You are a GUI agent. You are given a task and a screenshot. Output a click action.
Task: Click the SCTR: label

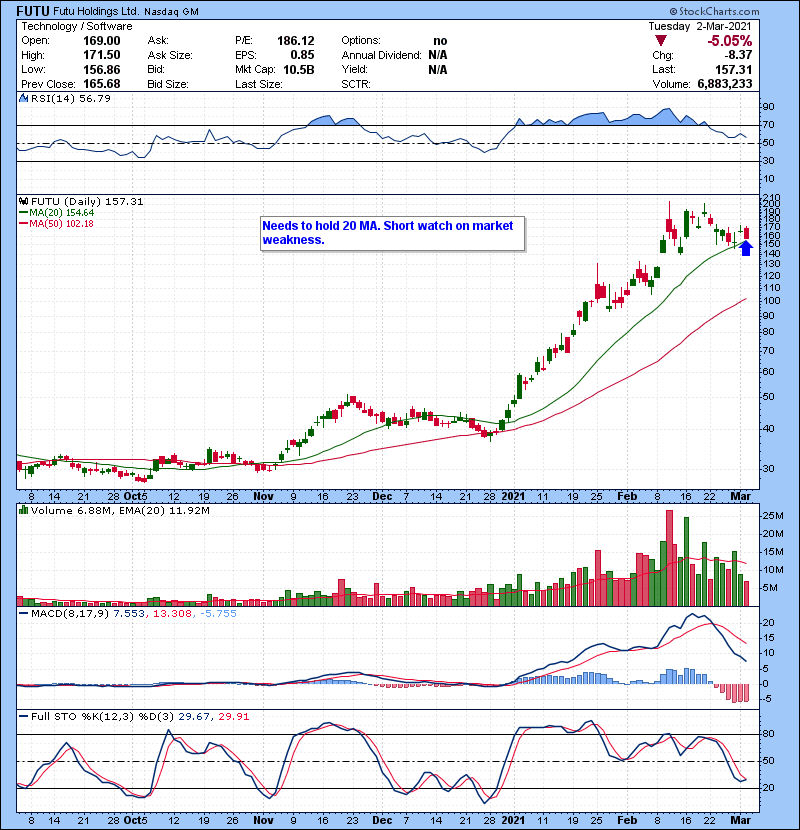pos(356,84)
